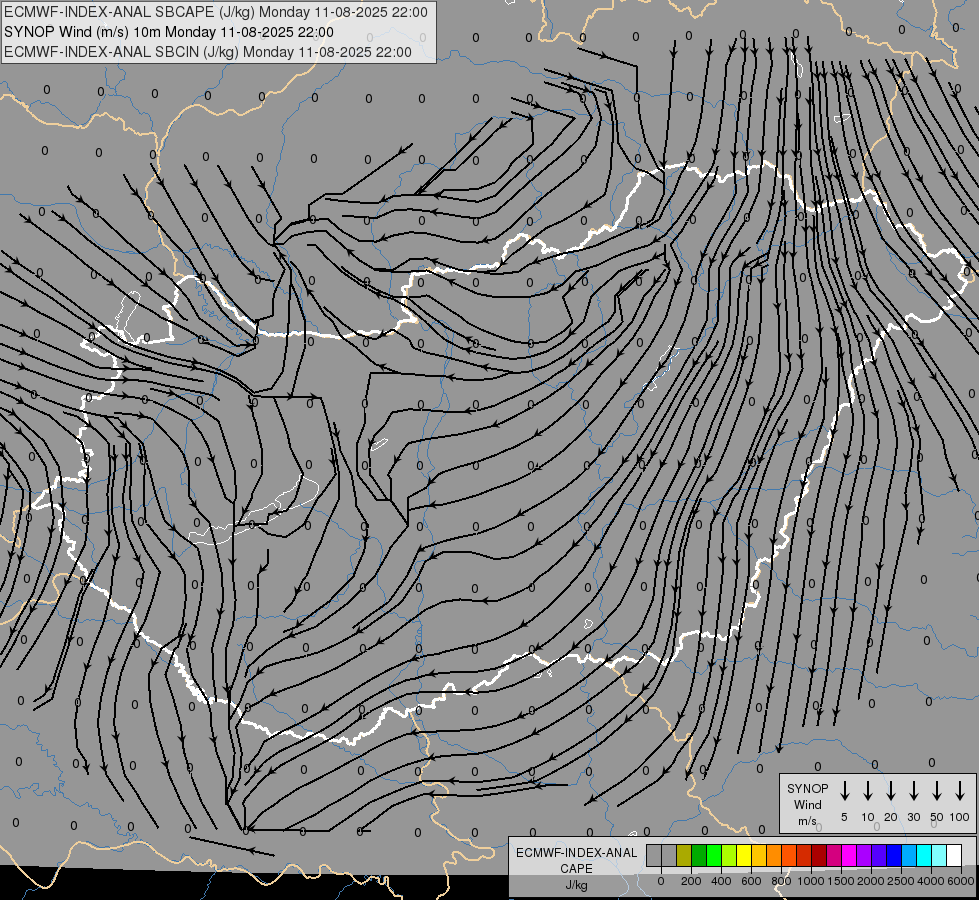Viewport: 979px width, 900px height.
Task: Click the SBCAPE header line in title box
Action: (216, 12)
